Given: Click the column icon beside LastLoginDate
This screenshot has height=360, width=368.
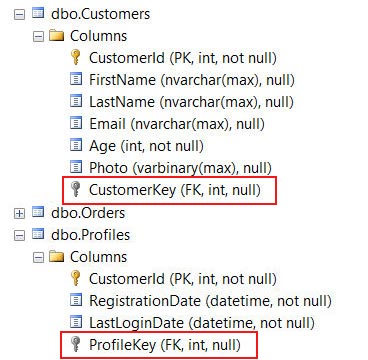Looking at the screenshot, I should pyautogui.click(x=76, y=322).
